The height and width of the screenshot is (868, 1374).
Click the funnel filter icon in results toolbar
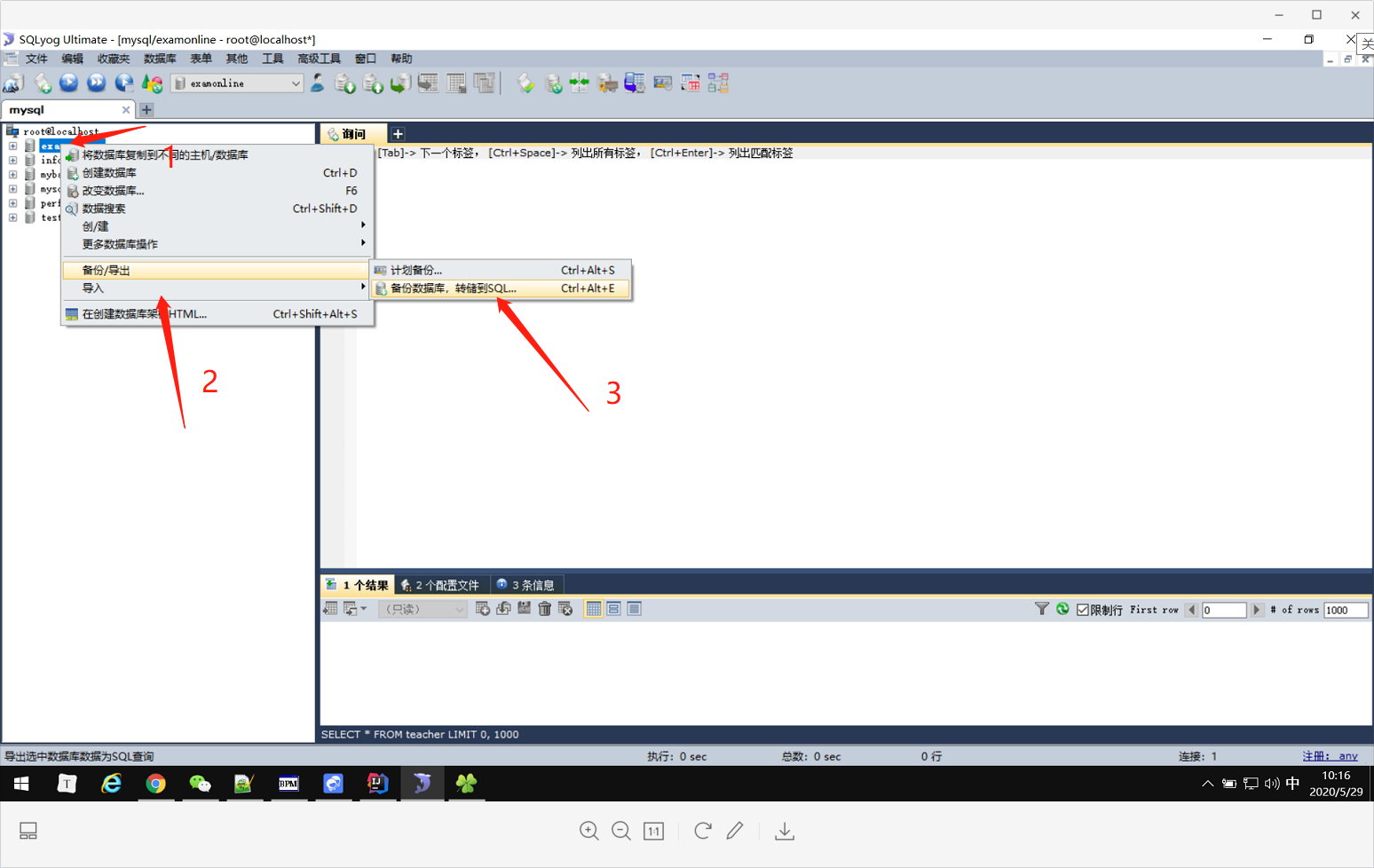tap(1042, 609)
